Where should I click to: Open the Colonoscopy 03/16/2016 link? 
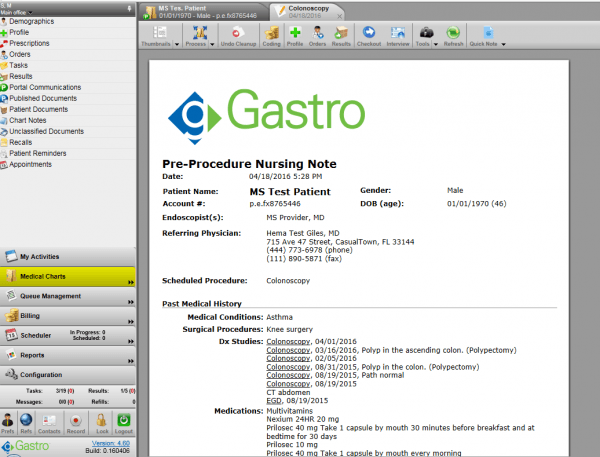[x=288, y=350]
